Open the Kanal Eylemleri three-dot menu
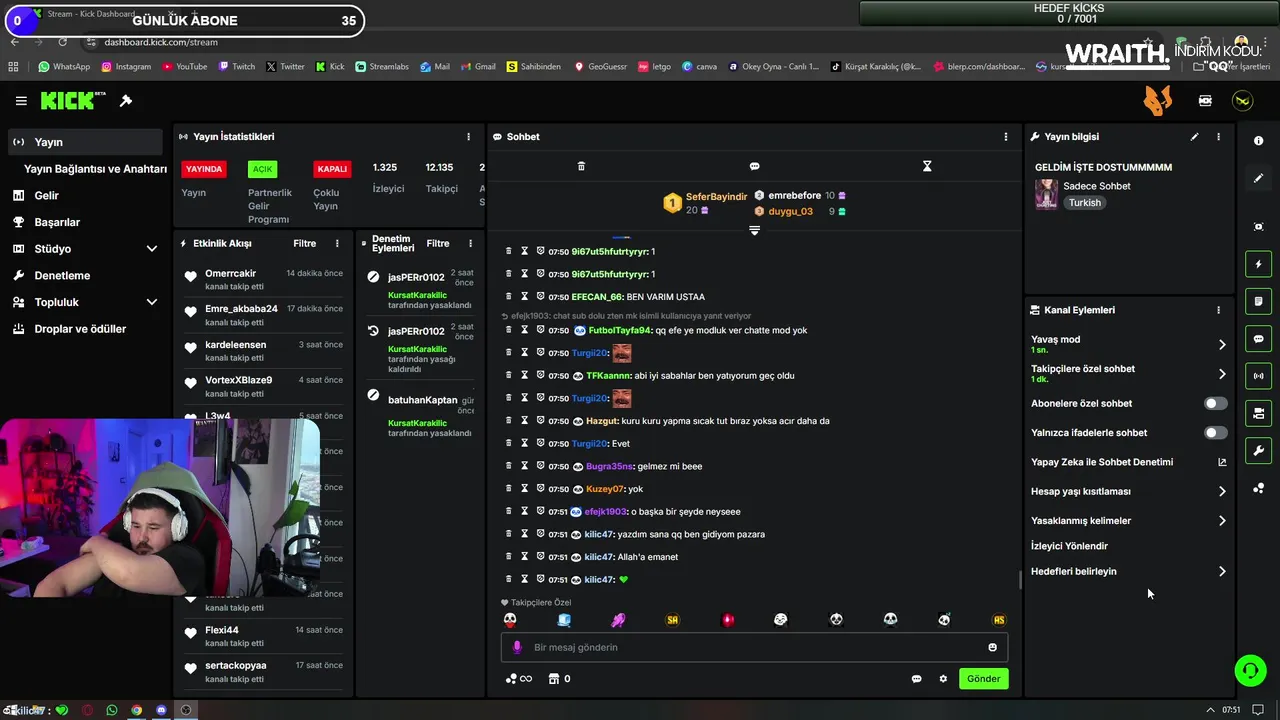 tap(1218, 310)
